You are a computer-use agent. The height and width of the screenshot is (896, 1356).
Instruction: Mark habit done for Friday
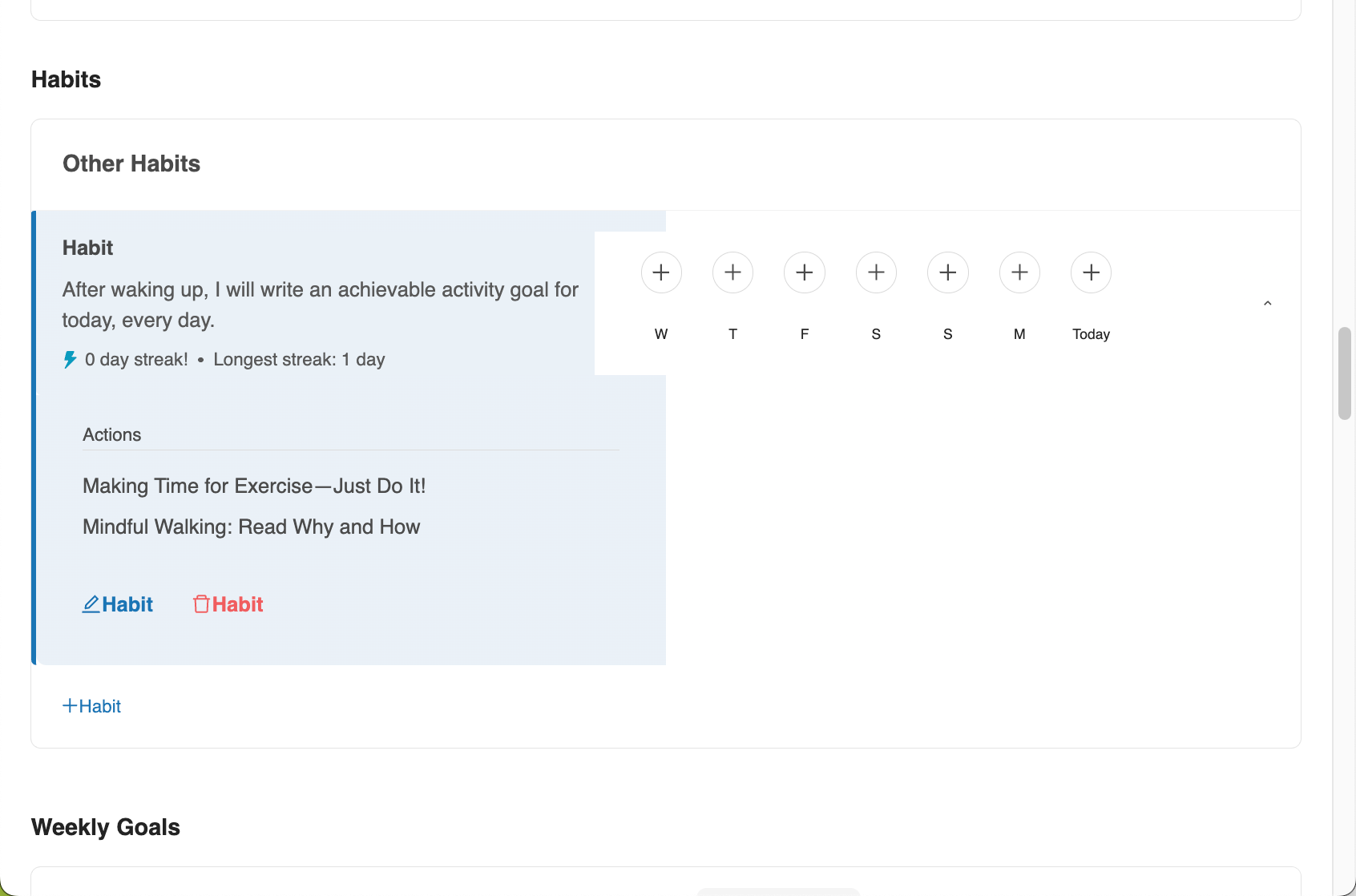[x=805, y=272]
